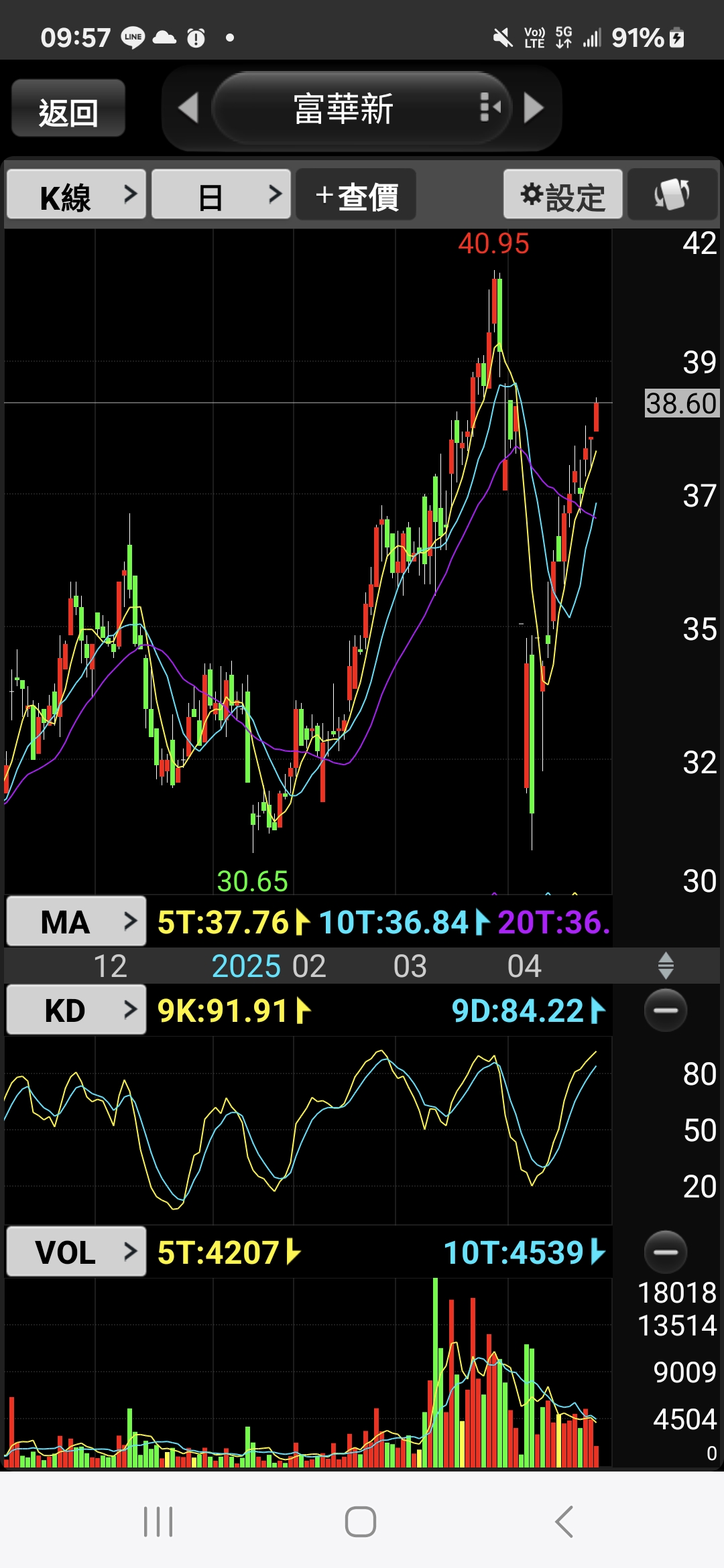Open the 設定 settings button

562,196
